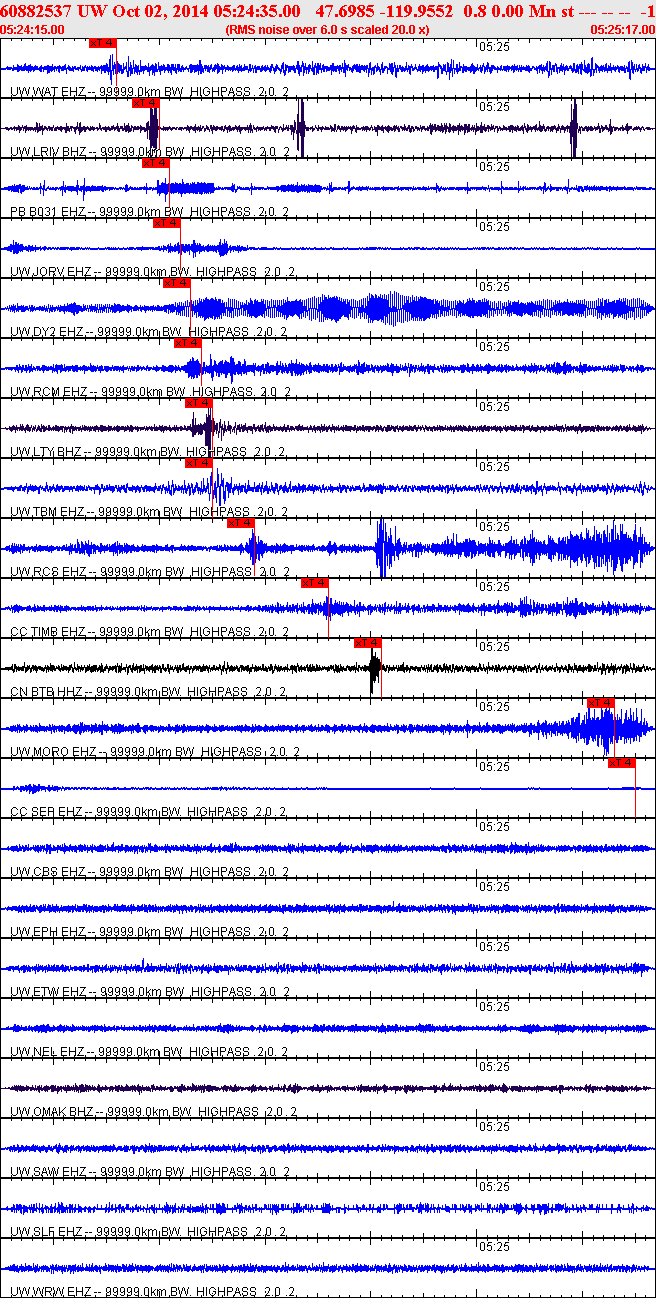Click the 05:25:17.00 end time label

click(x=622, y=30)
